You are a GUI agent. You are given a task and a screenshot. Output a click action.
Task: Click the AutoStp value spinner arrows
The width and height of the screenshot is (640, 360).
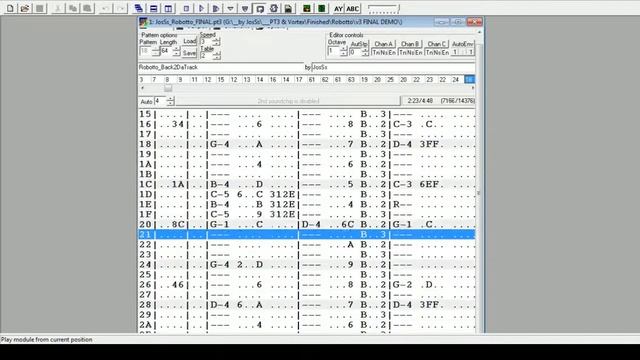click(365, 52)
